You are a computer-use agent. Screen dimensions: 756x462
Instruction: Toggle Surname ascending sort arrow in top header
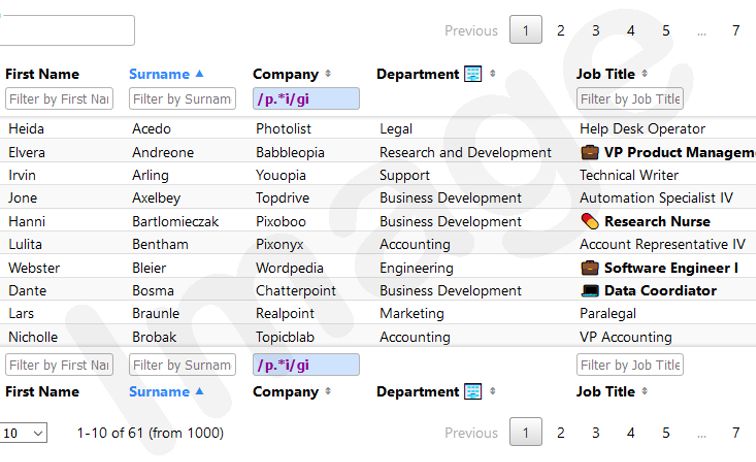(x=199, y=74)
